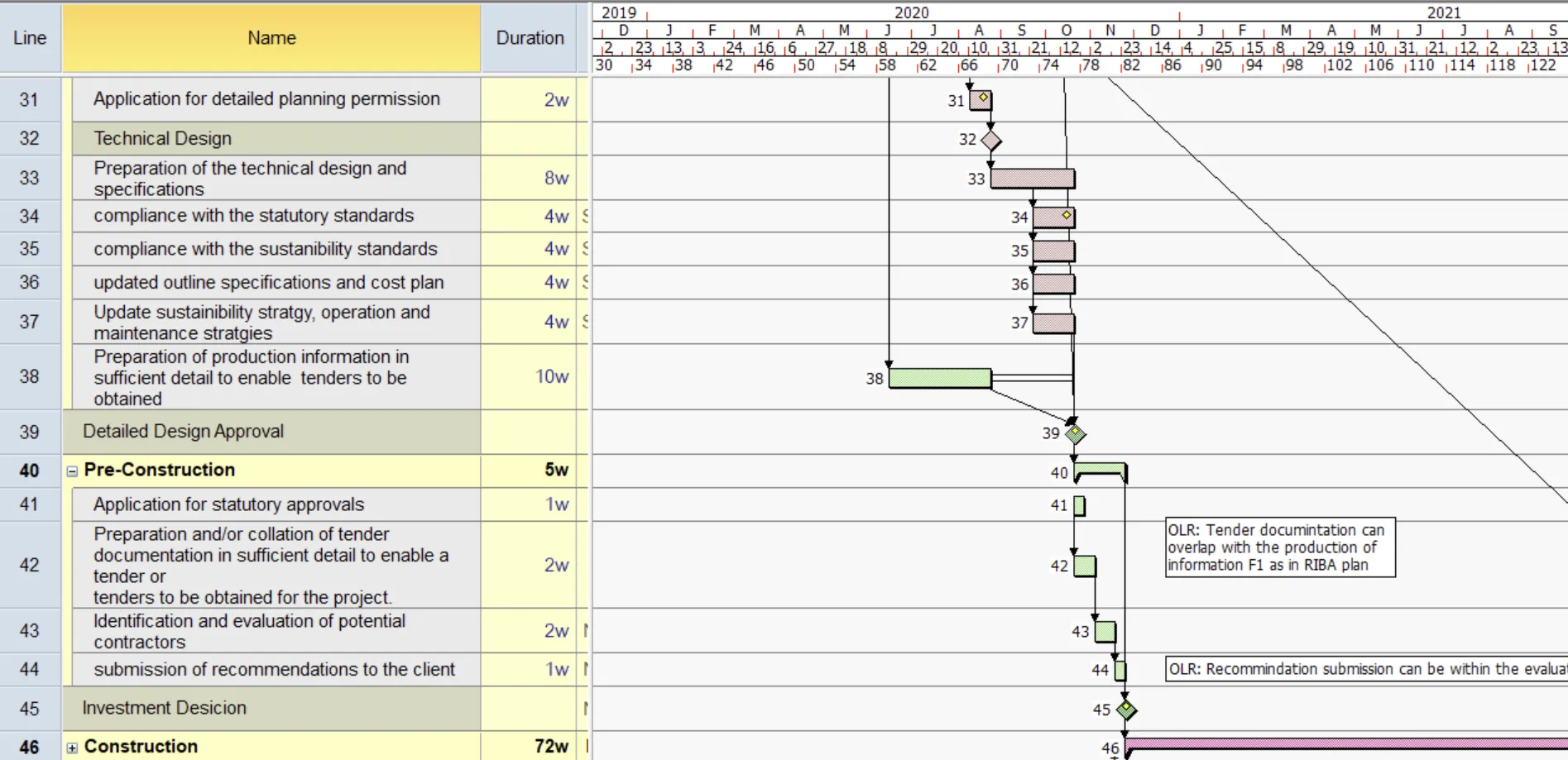Click the Detailed Design Approval milestone diamond
This screenshot has height=760, width=1568.
coord(1075,433)
